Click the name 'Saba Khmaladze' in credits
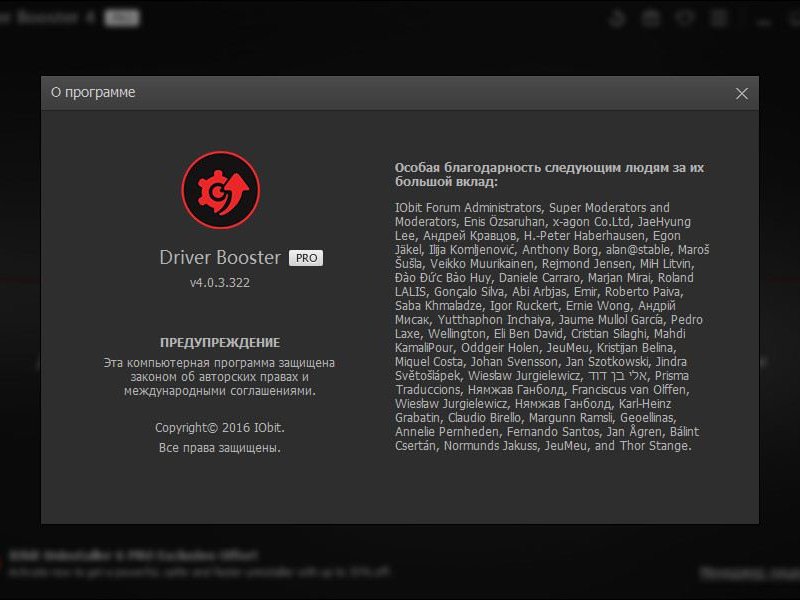The width and height of the screenshot is (800, 600). coord(438,306)
